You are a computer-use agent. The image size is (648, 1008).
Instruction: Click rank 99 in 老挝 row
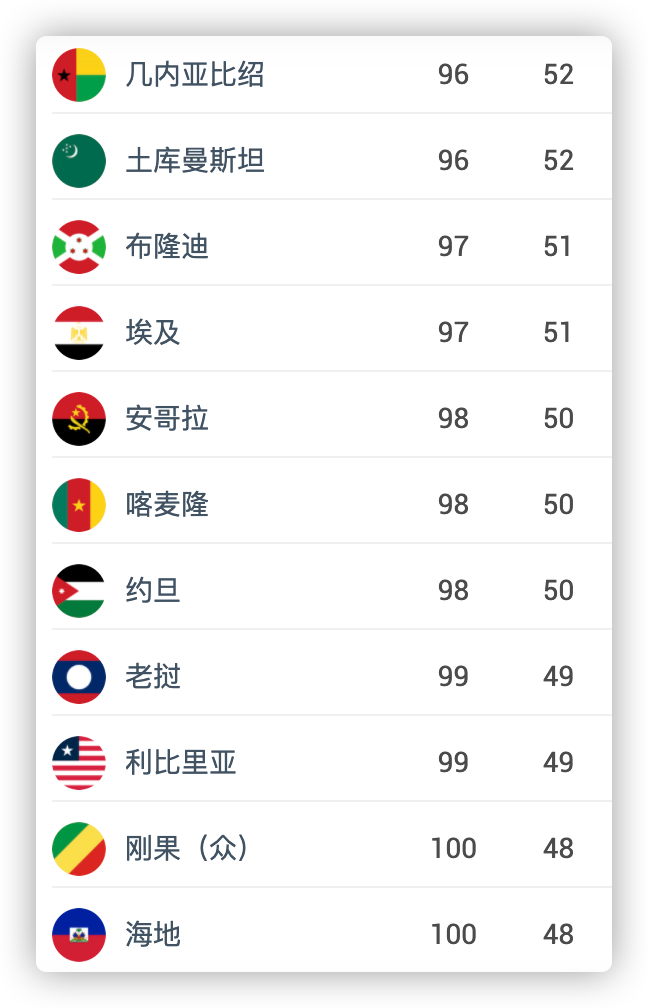point(453,676)
